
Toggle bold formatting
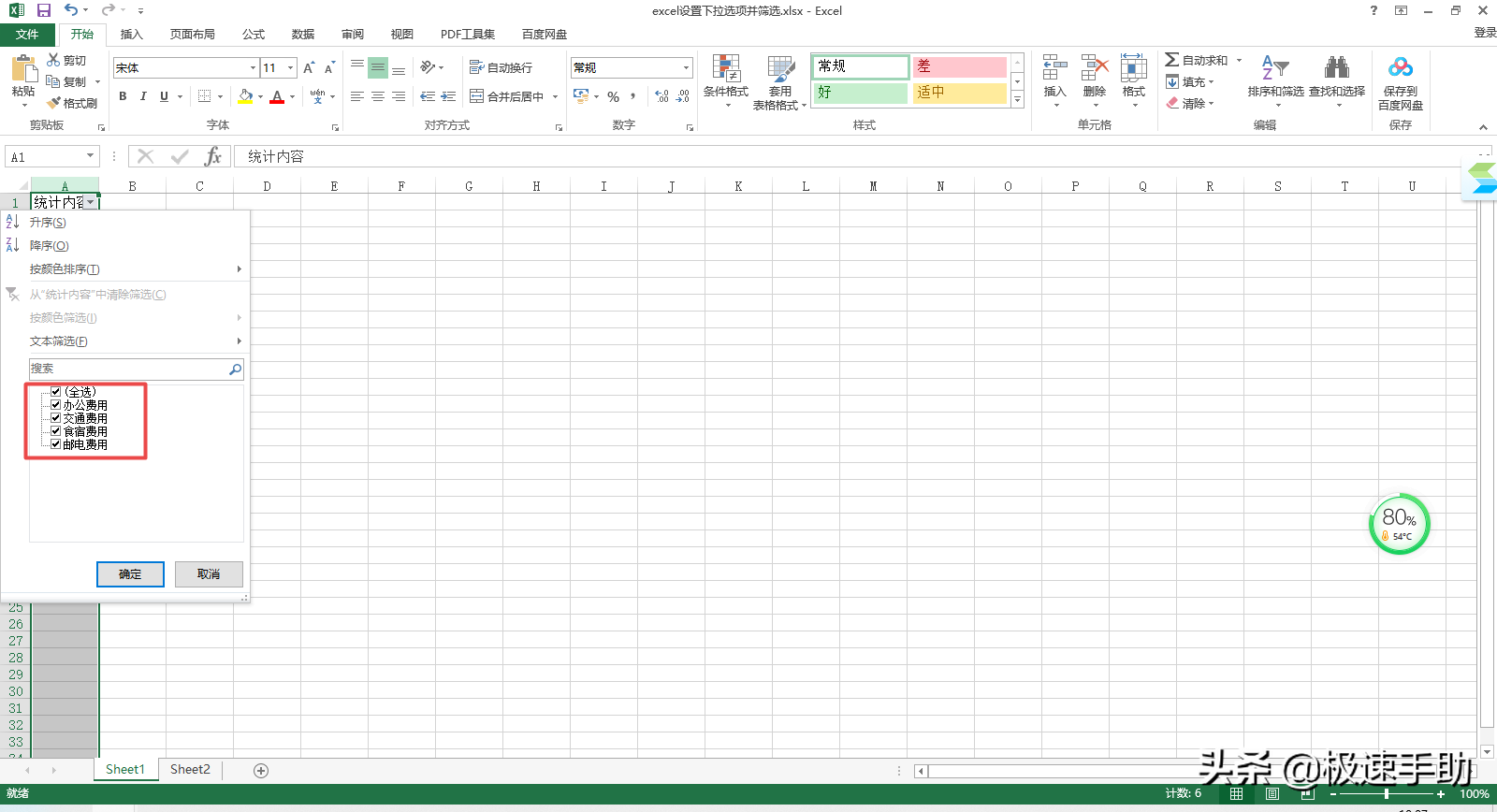[123, 96]
